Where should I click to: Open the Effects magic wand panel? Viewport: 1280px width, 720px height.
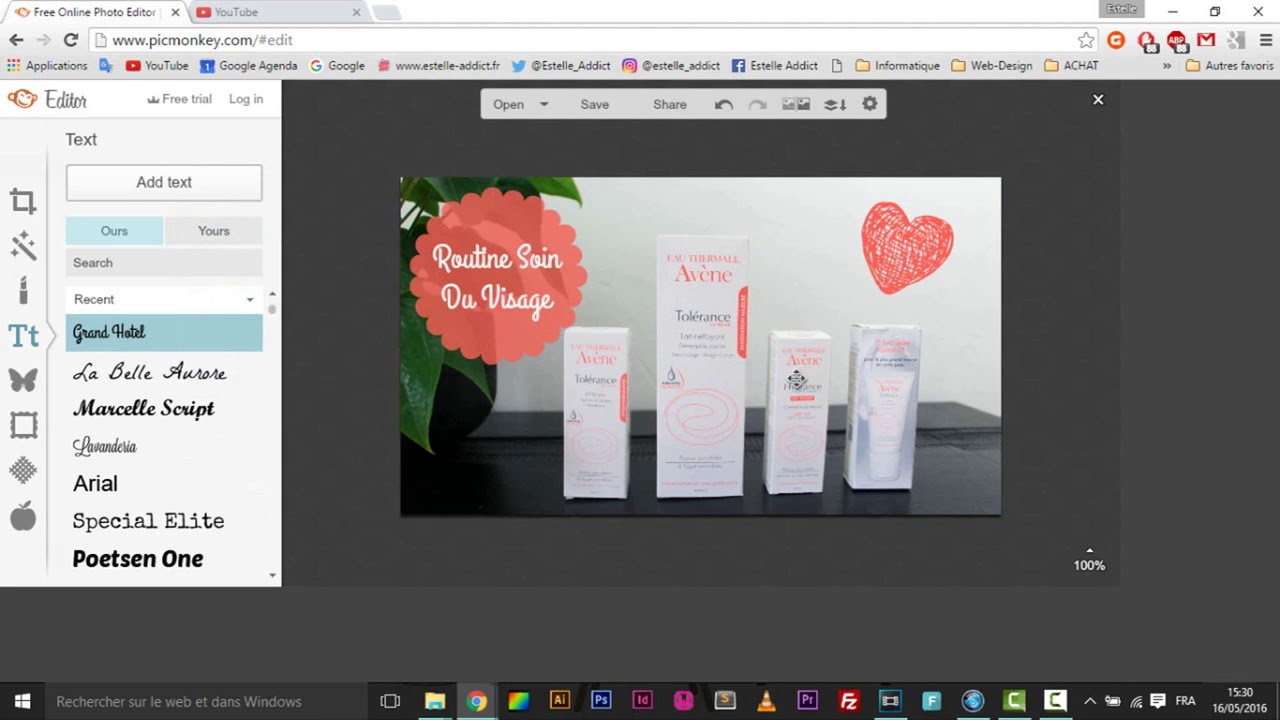(23, 245)
